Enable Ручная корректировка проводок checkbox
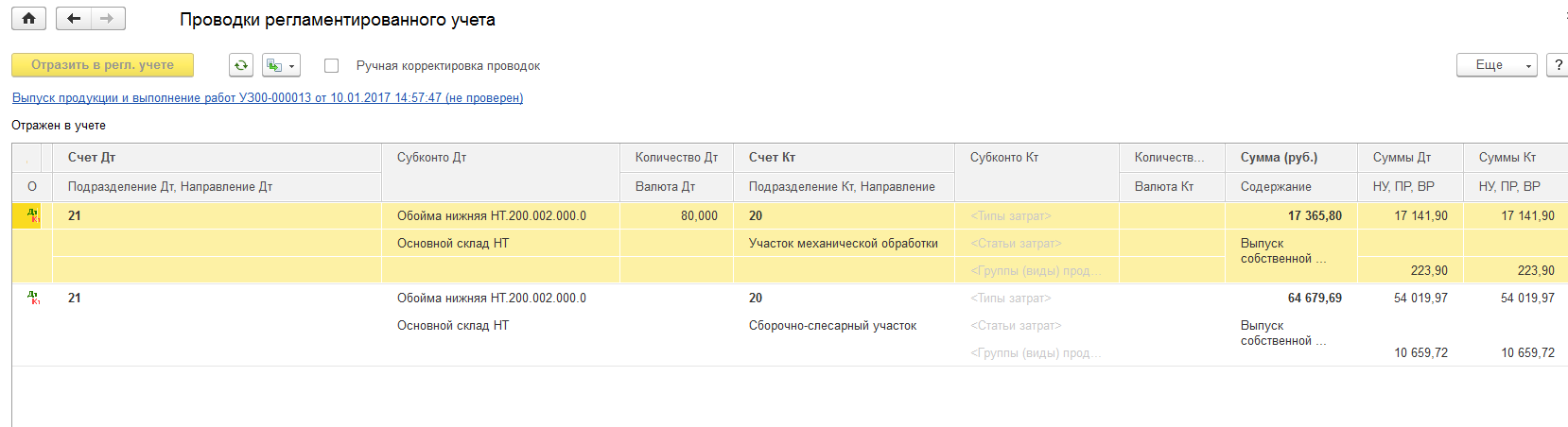The height and width of the screenshot is (427, 1568). coord(331,66)
